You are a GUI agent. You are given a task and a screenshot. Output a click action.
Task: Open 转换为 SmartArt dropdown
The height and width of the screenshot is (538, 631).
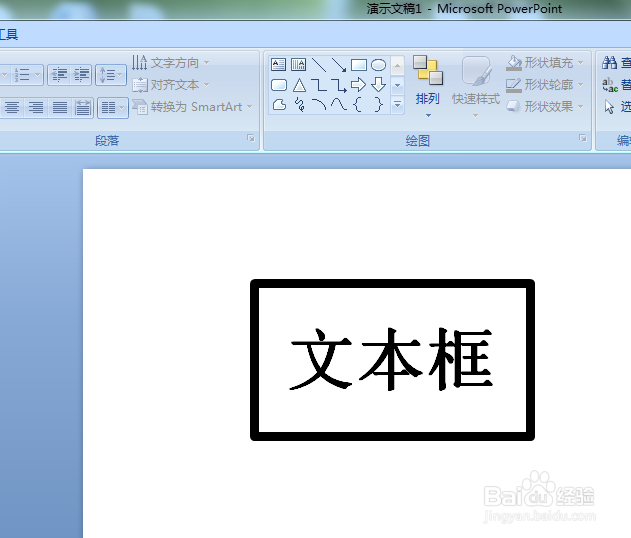coord(192,107)
